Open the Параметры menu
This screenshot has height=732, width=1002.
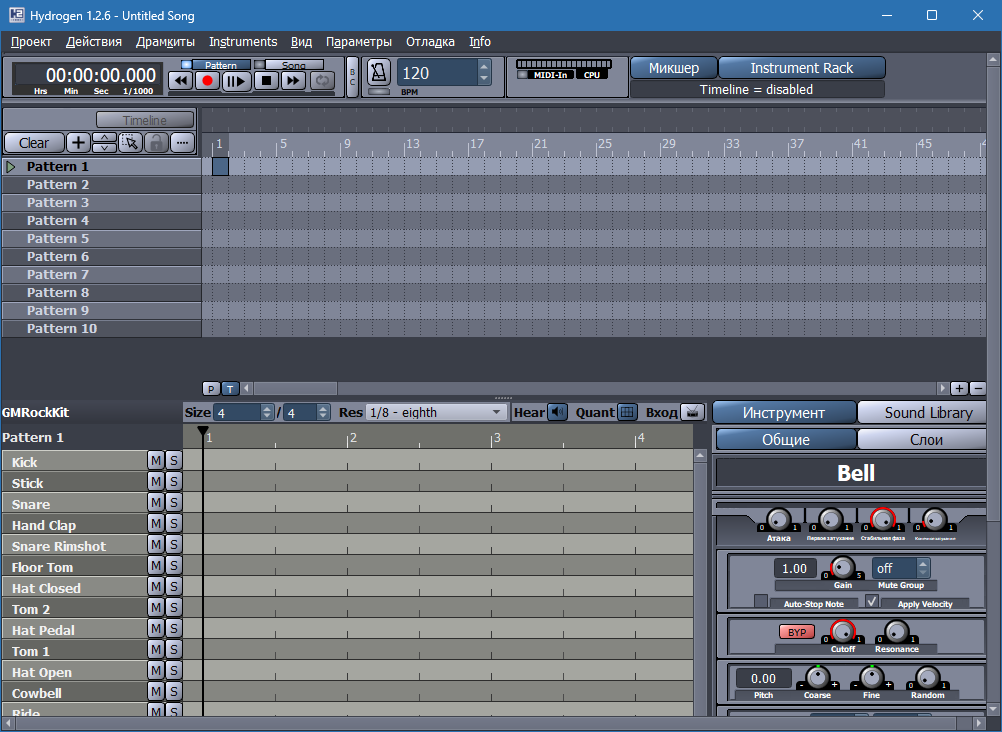(x=359, y=42)
